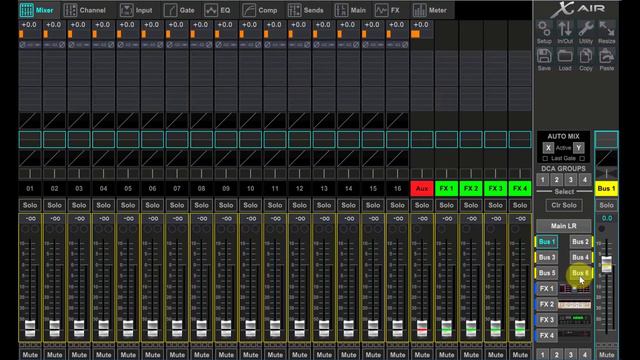
Task: Select the red Aux channel label
Action: (x=422, y=189)
